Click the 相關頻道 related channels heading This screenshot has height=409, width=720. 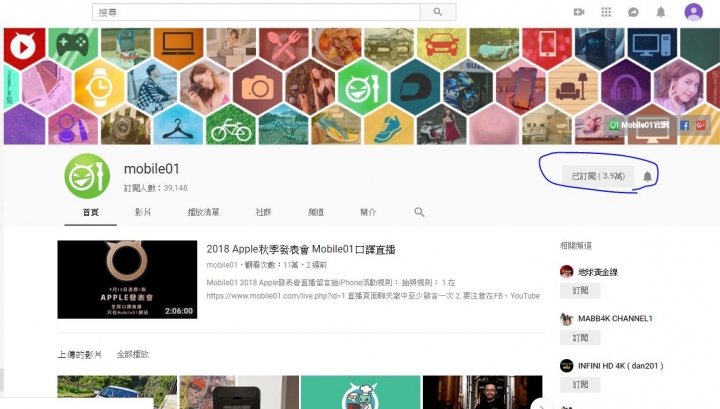576,246
